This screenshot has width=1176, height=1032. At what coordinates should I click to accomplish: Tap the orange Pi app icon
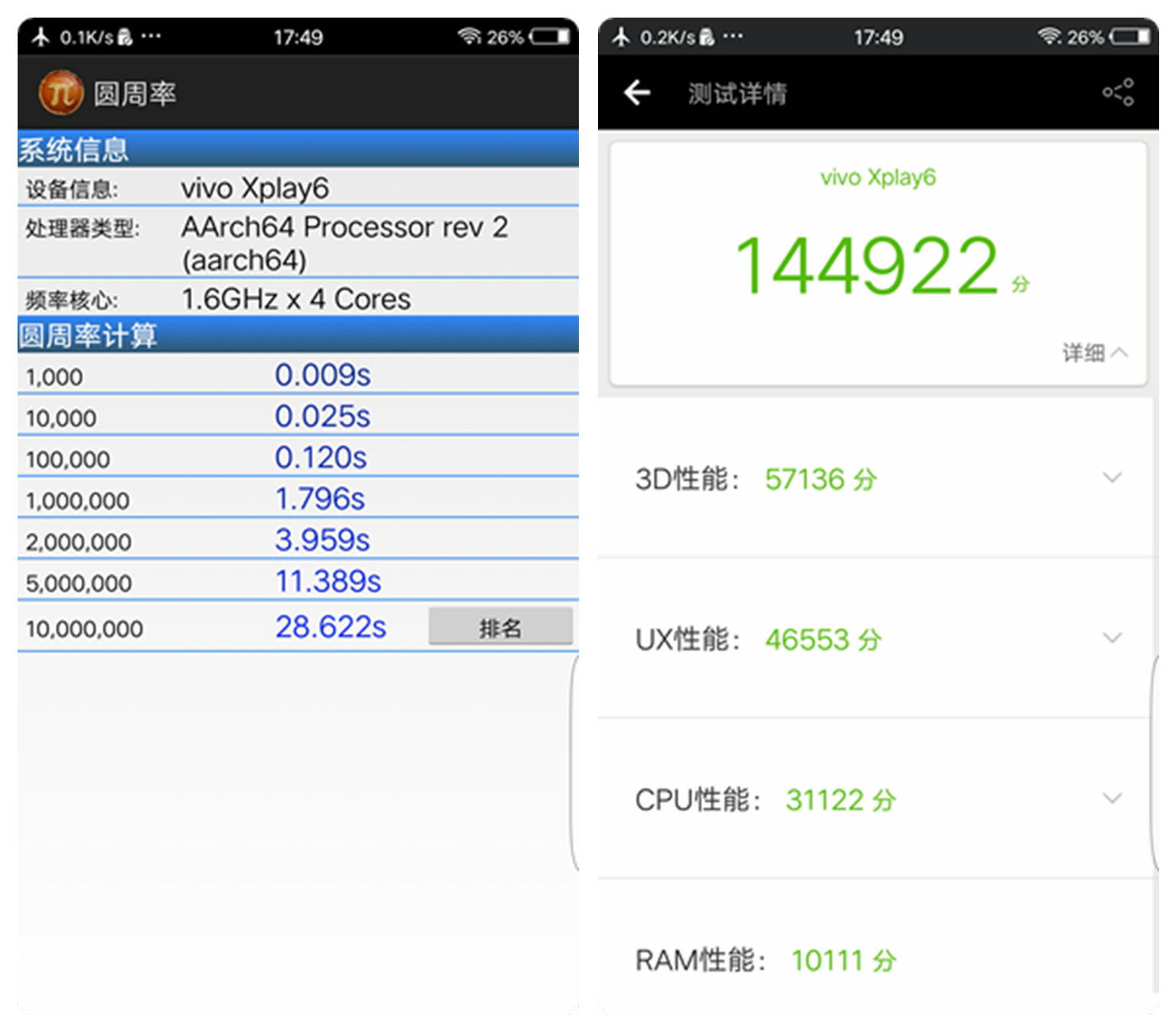(60, 92)
